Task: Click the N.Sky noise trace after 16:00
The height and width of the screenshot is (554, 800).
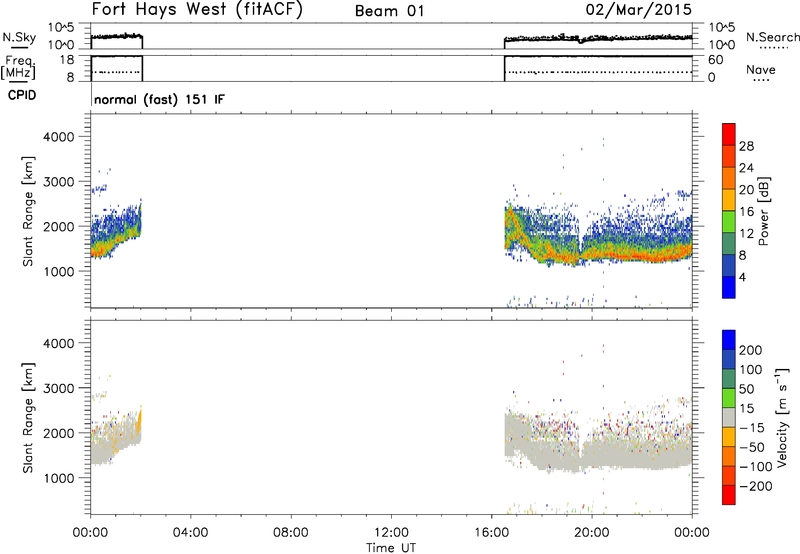Action: (598, 38)
